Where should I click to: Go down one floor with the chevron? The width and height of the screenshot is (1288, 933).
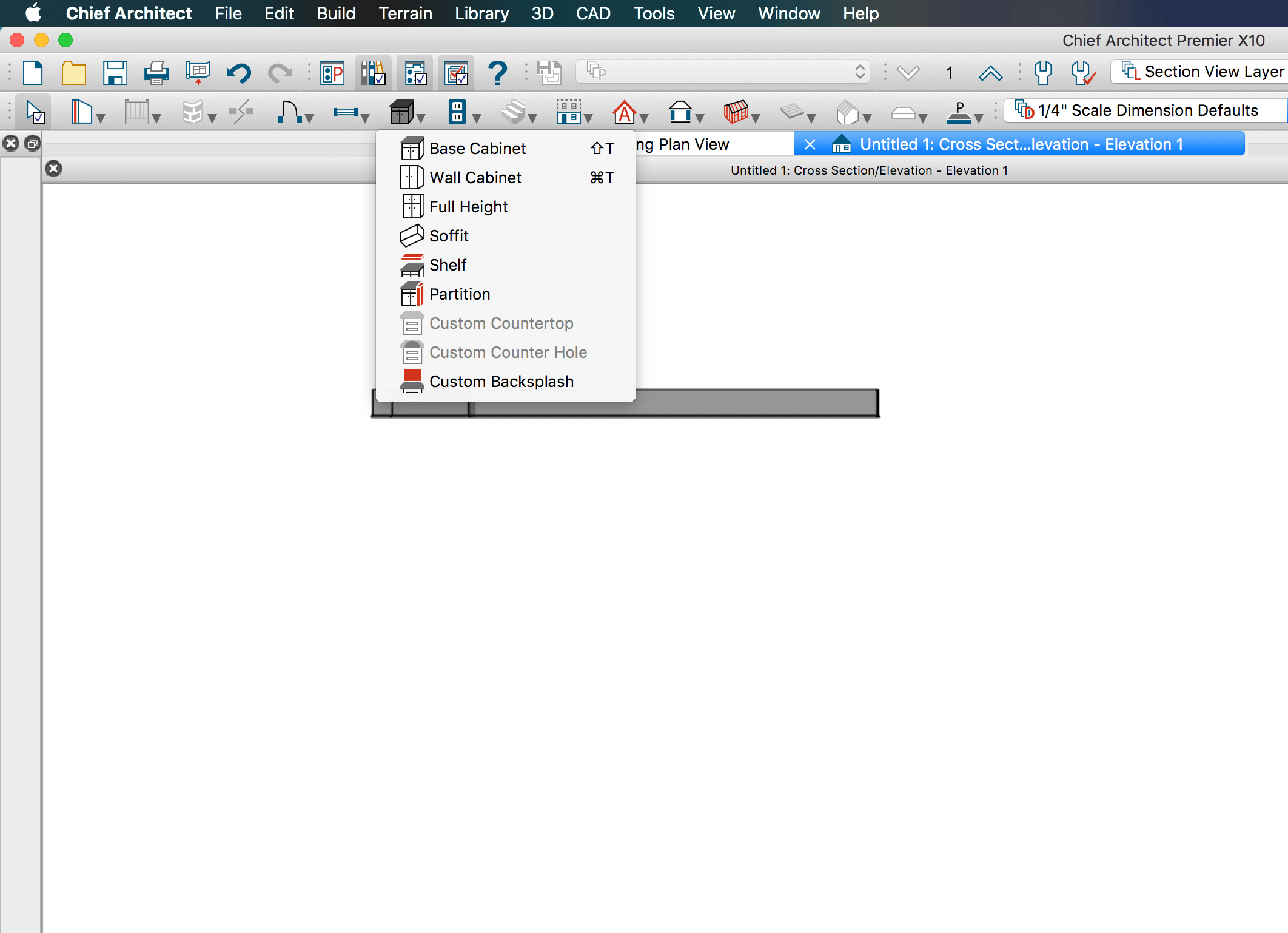908,73
